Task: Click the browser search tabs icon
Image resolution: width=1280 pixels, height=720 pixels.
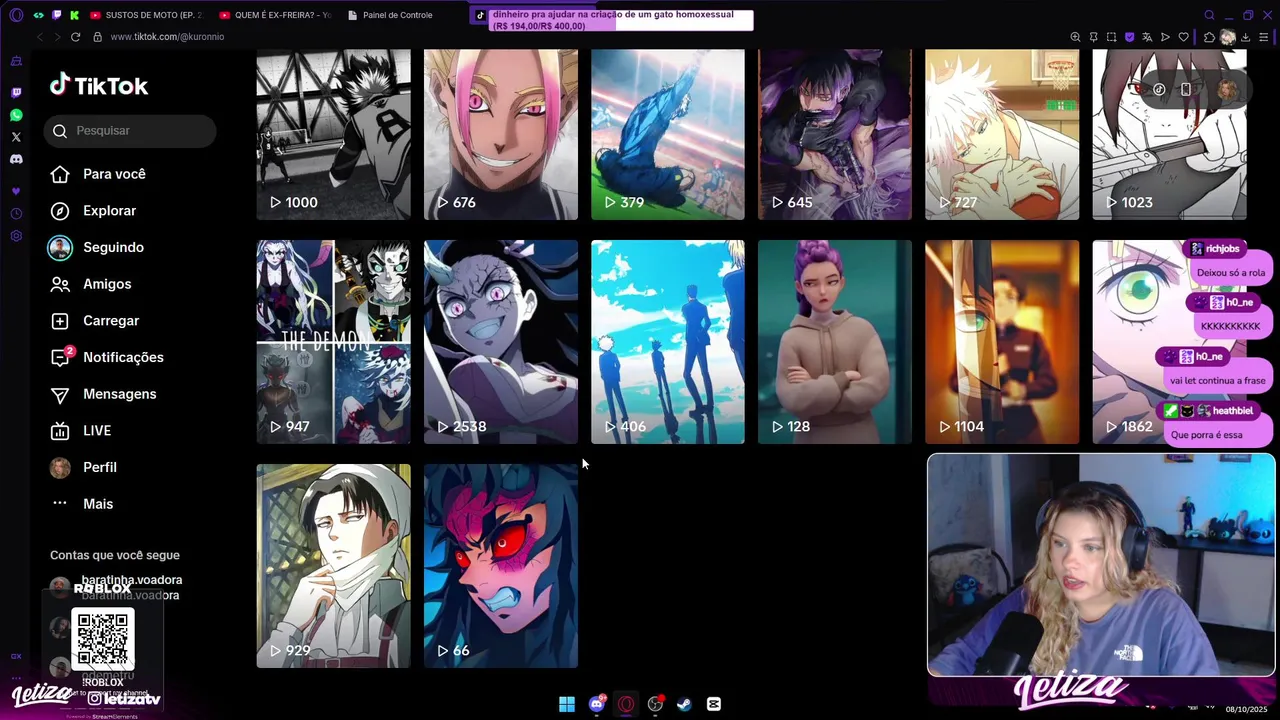Action: click(x=1209, y=15)
